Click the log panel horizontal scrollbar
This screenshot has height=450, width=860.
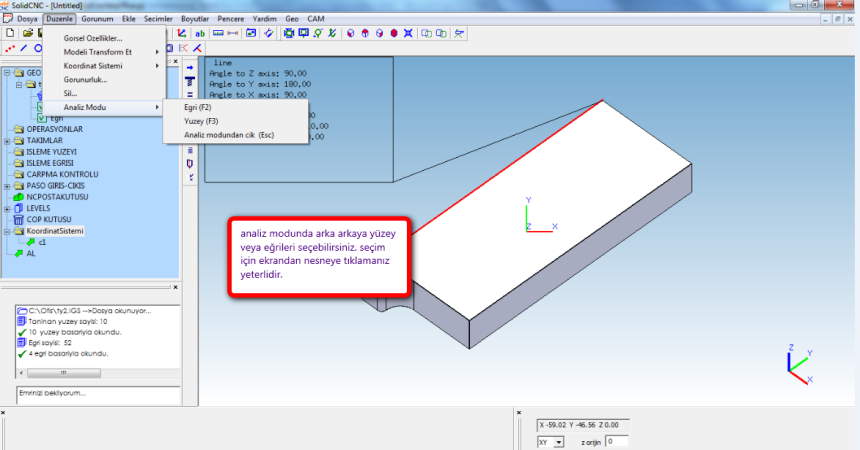pyautogui.click(x=98, y=373)
